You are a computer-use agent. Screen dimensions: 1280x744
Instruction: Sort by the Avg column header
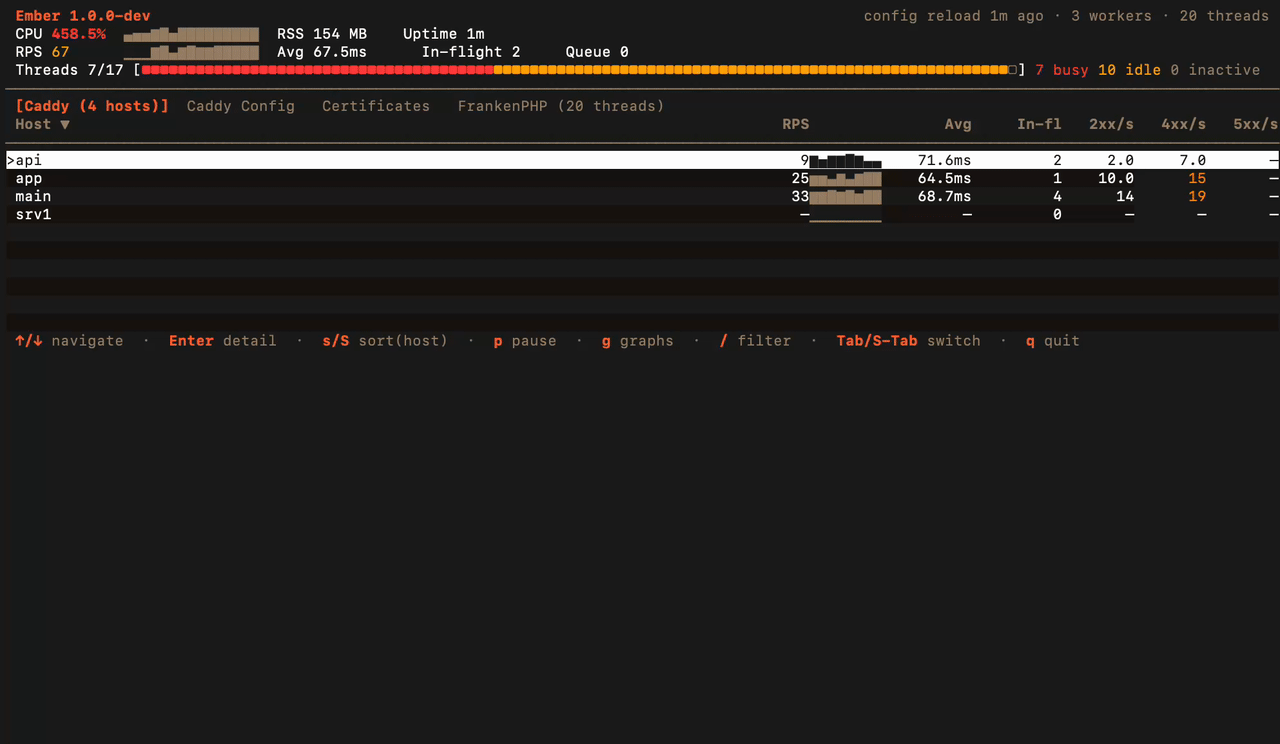pyautogui.click(x=957, y=124)
